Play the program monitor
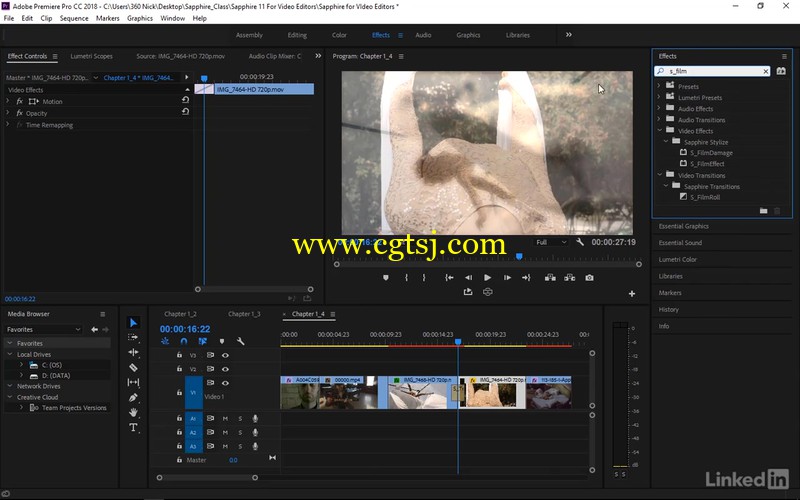This screenshot has height=500, width=800. click(487, 278)
